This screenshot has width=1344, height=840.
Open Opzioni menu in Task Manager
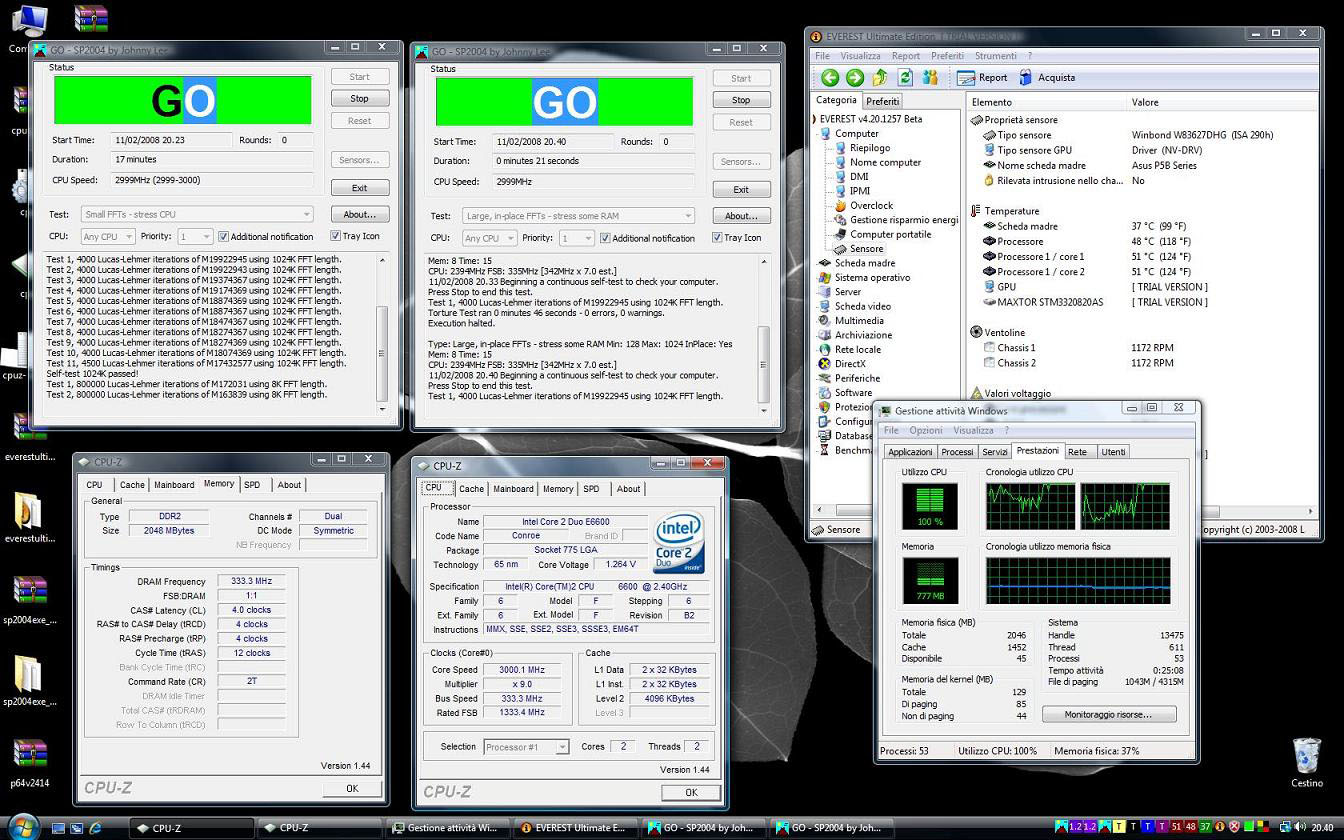click(926, 430)
